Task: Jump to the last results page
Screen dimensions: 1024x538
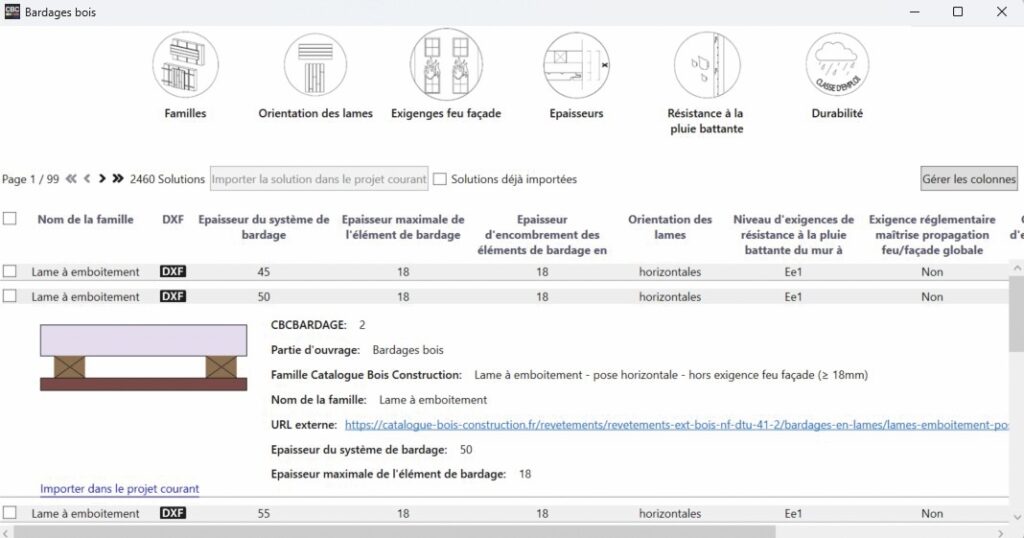Action: coord(118,179)
